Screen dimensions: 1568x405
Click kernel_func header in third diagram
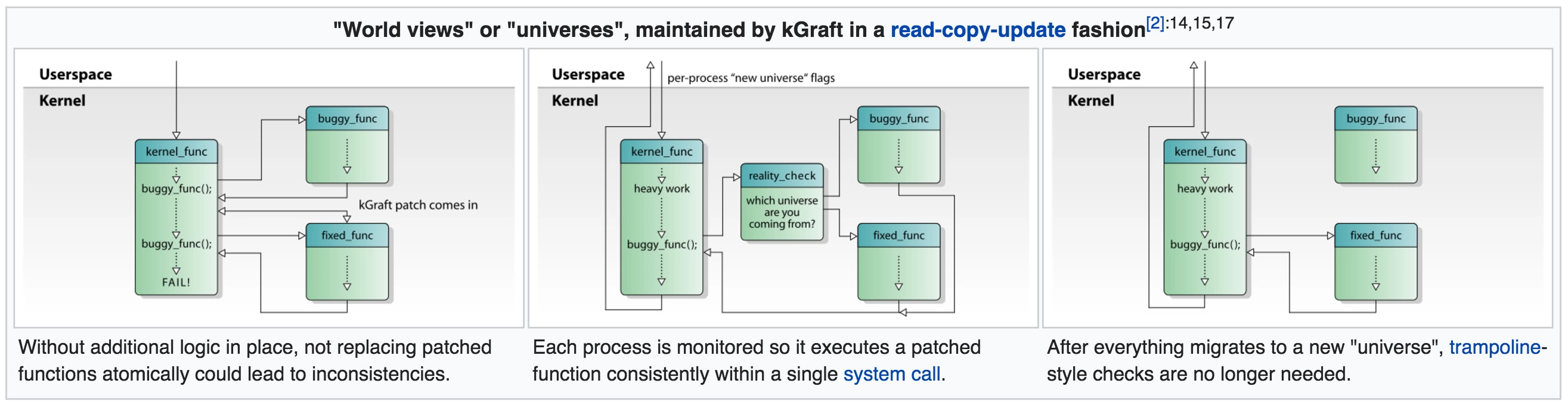click(x=1204, y=151)
